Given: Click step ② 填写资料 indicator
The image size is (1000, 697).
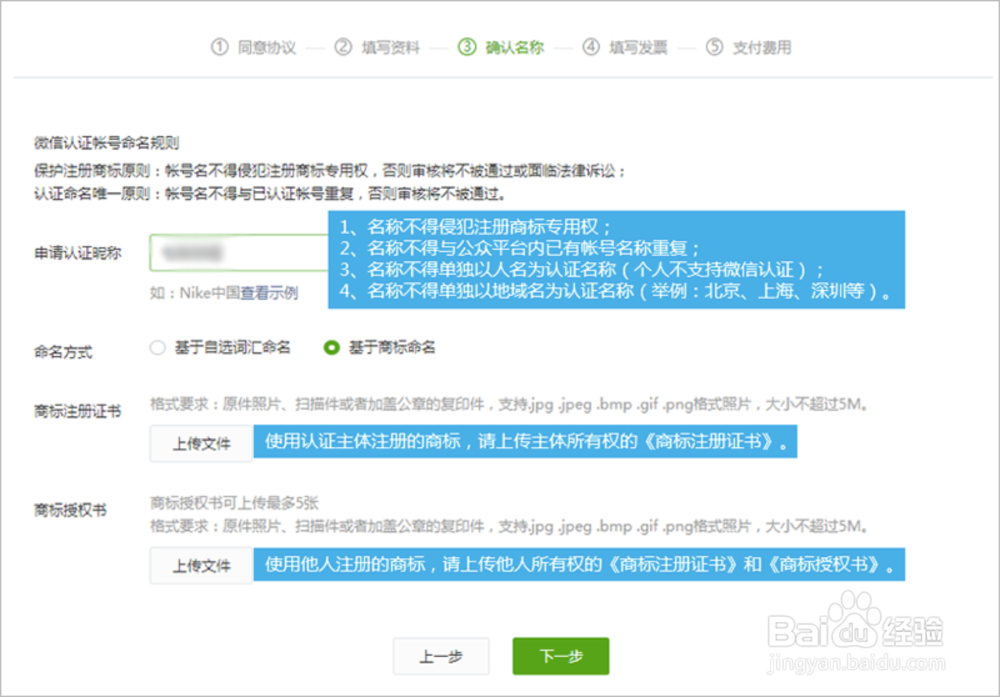Looking at the screenshot, I should coord(382,47).
